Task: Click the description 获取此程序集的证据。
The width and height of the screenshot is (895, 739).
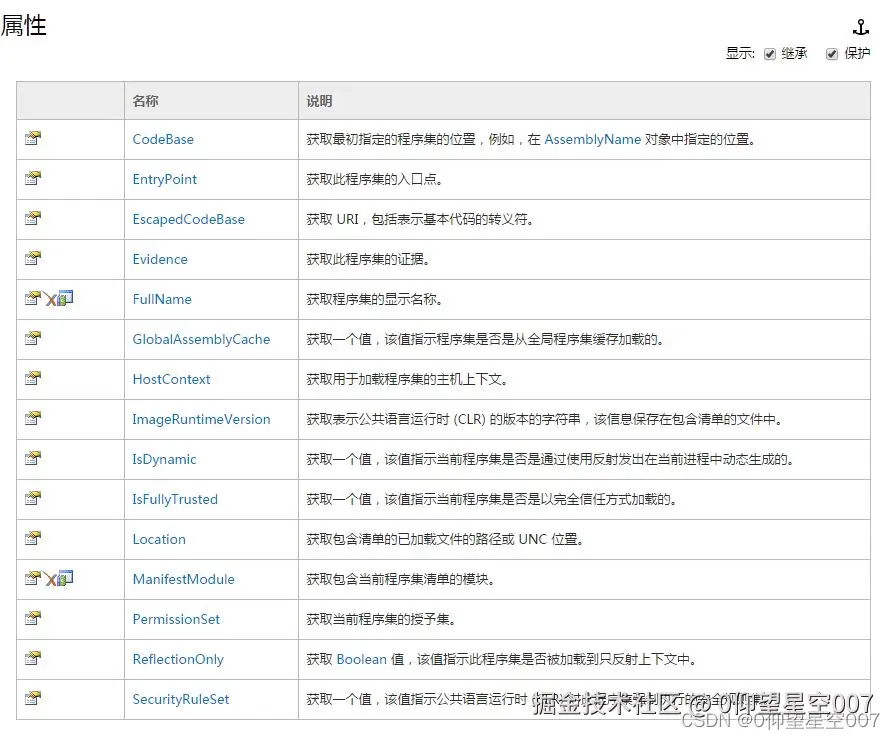Action: click(368, 259)
